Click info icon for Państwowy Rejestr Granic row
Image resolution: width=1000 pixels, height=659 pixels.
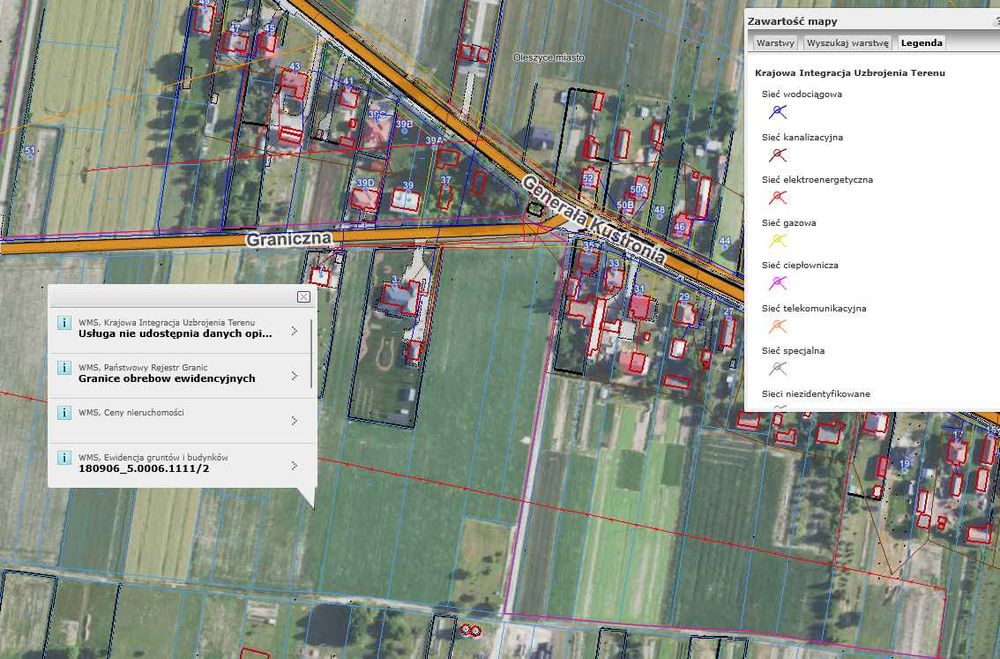[x=64, y=367]
